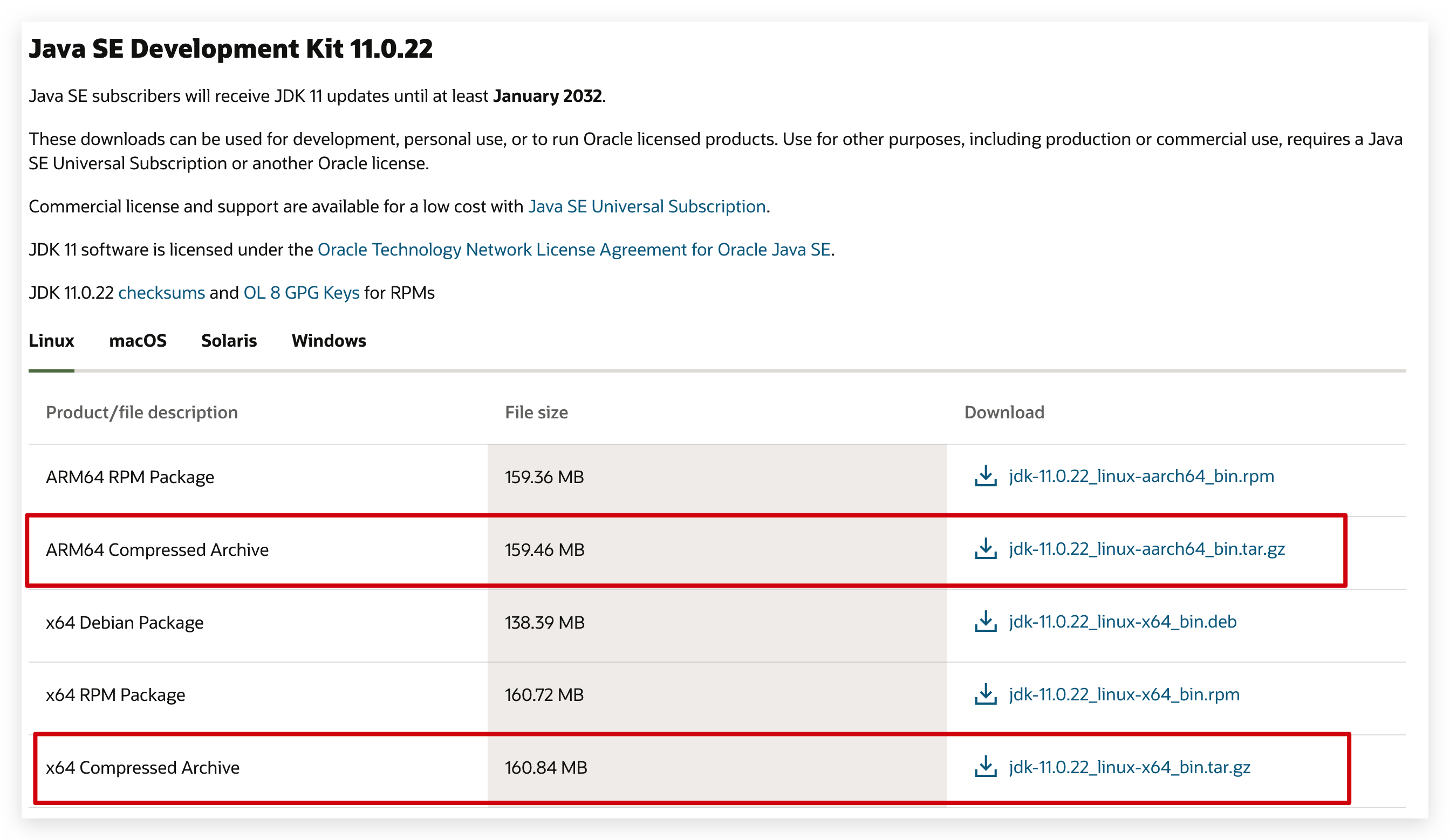
Task: Open Oracle Technology Network License Agreement link
Action: (x=573, y=249)
